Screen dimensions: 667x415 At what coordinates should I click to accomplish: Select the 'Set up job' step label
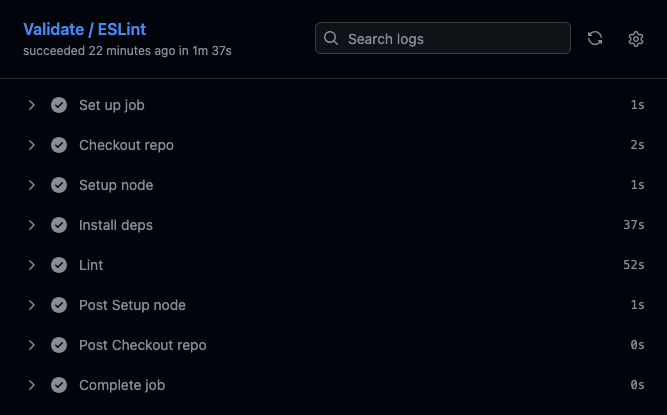111,105
